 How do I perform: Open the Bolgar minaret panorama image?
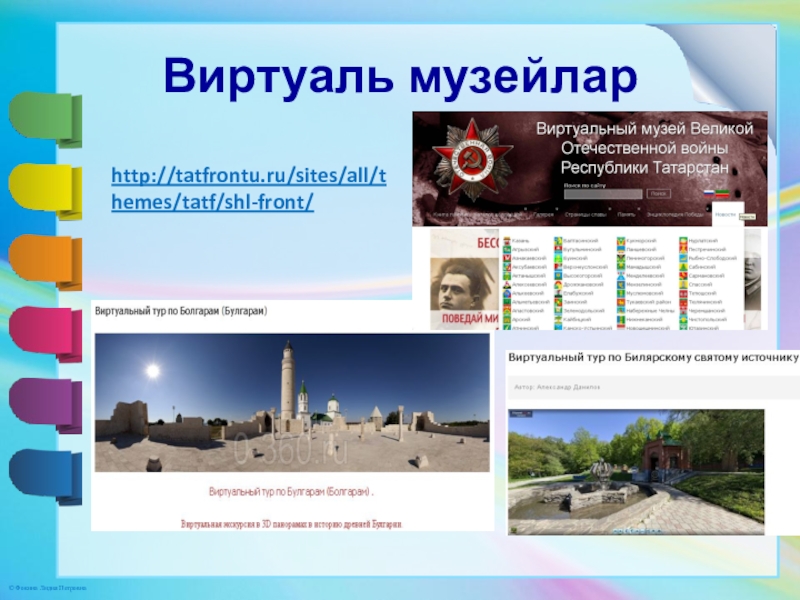point(292,403)
